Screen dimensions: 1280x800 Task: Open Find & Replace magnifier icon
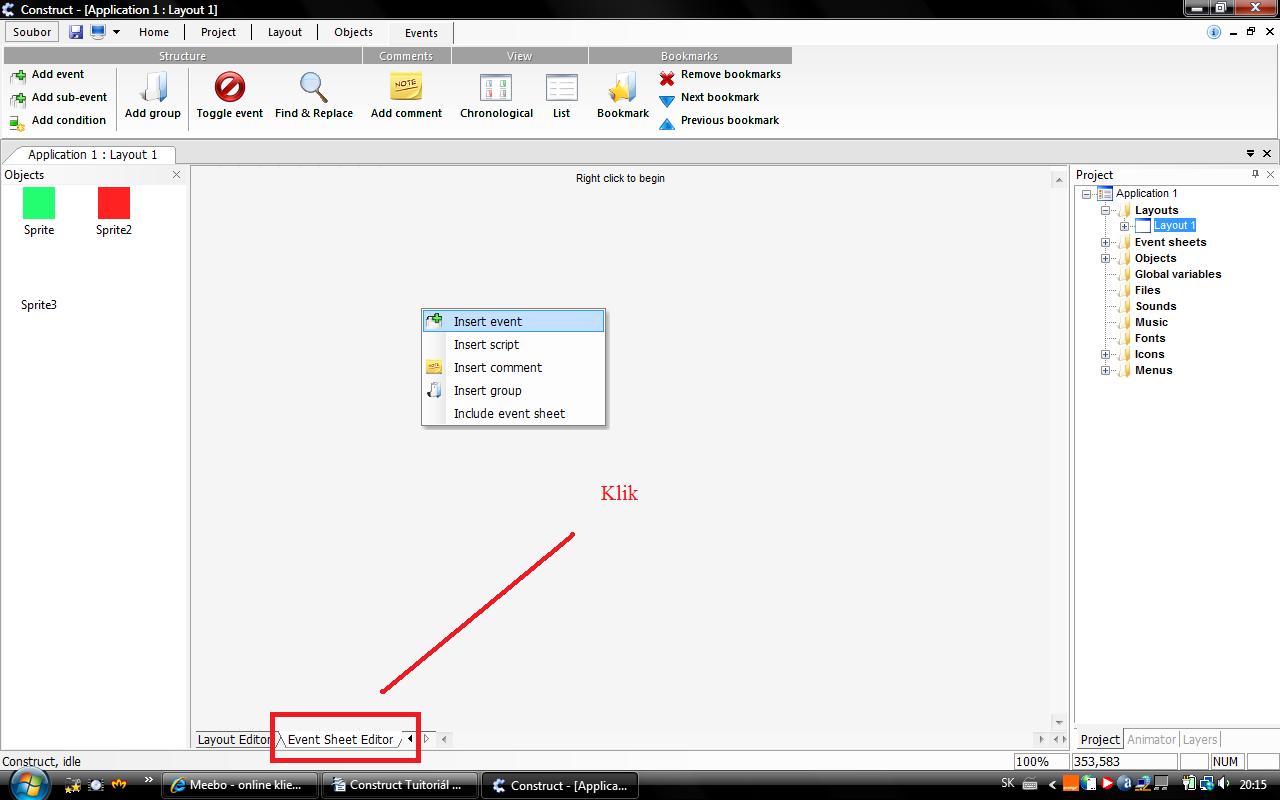tap(314, 87)
